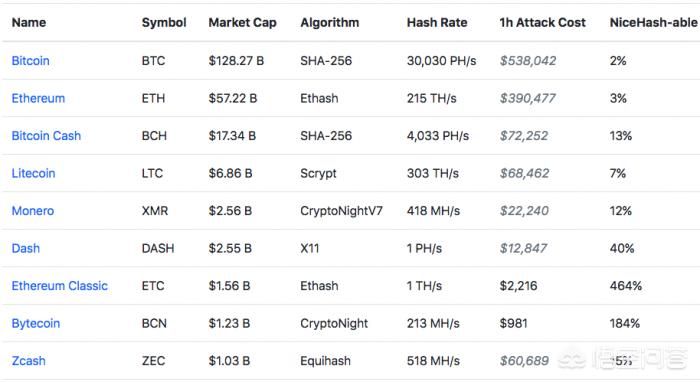Sort by NiceHash-able column header
Screen dimensions: 700x382
(654, 22)
